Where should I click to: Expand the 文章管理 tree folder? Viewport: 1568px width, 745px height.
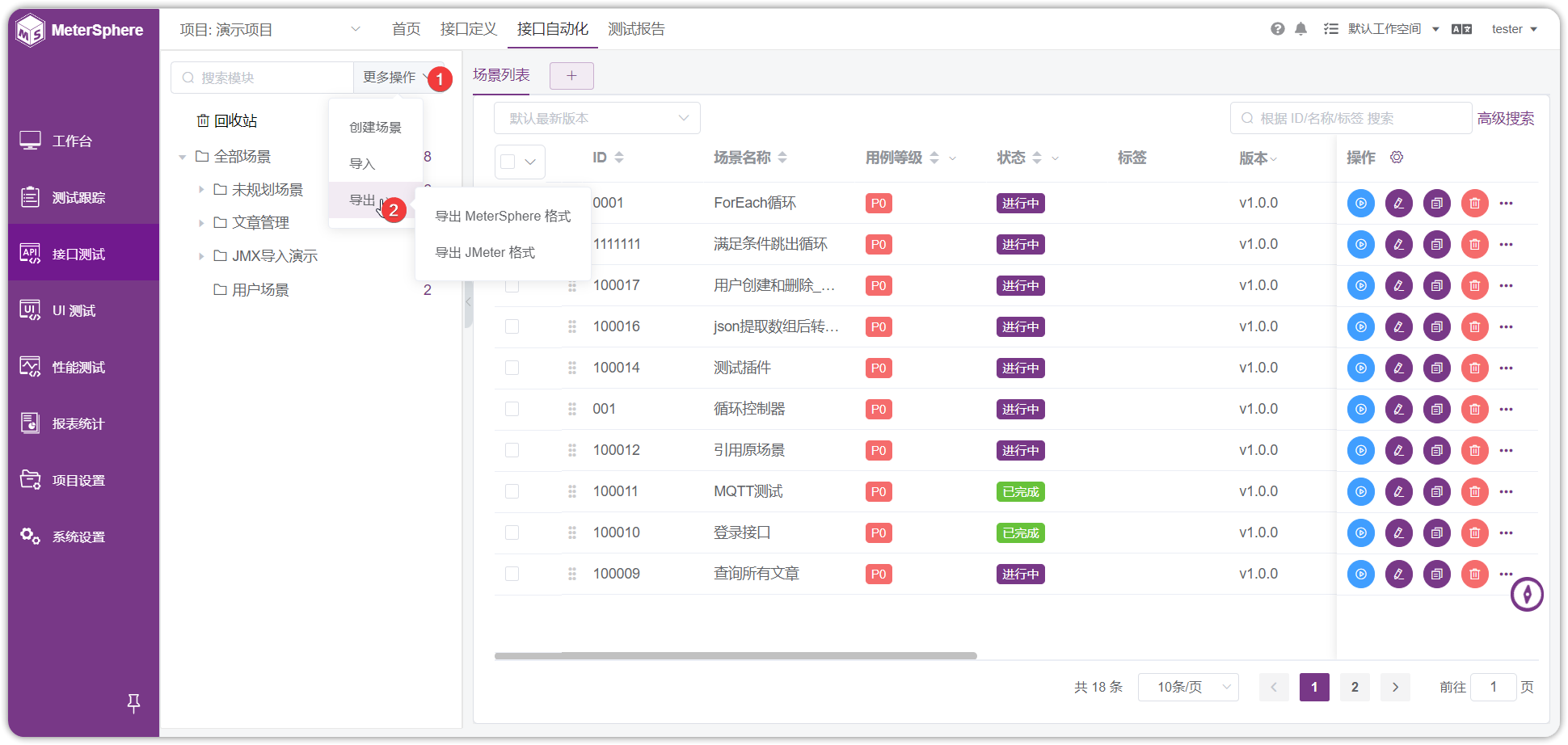tap(201, 223)
